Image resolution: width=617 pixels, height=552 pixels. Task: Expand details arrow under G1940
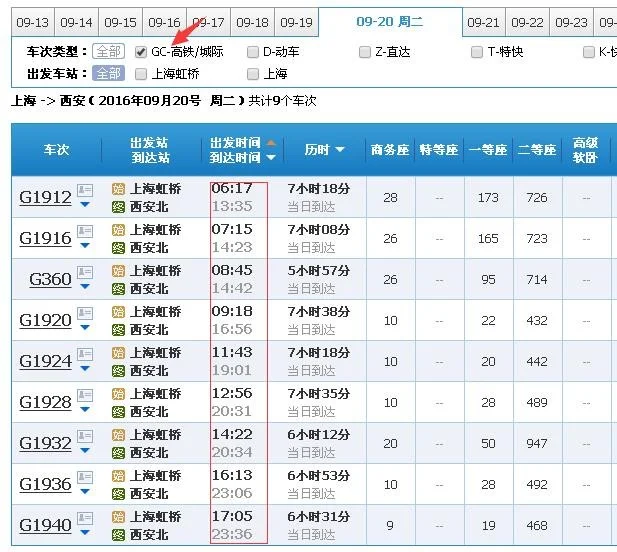click(x=85, y=532)
